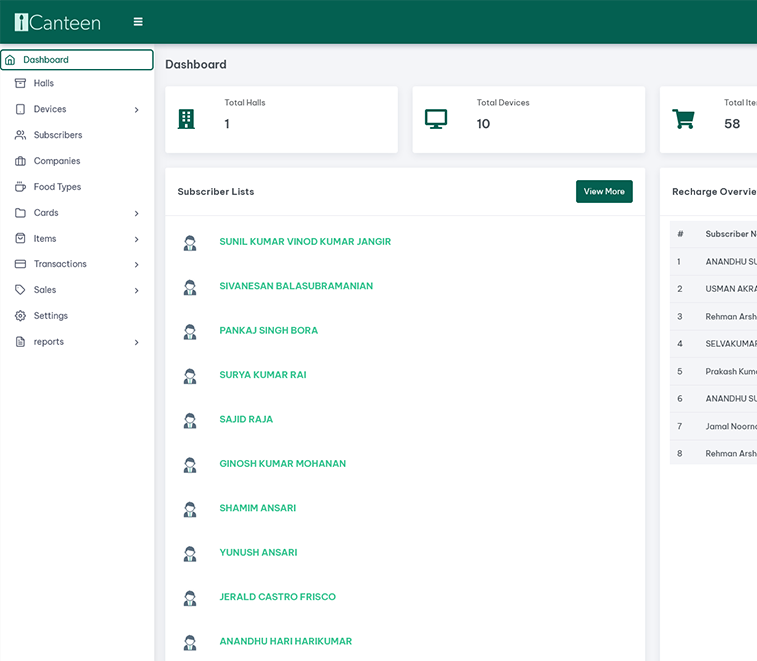The image size is (757, 661).
Task: Expand the Cards submenu arrow
Action: point(137,213)
